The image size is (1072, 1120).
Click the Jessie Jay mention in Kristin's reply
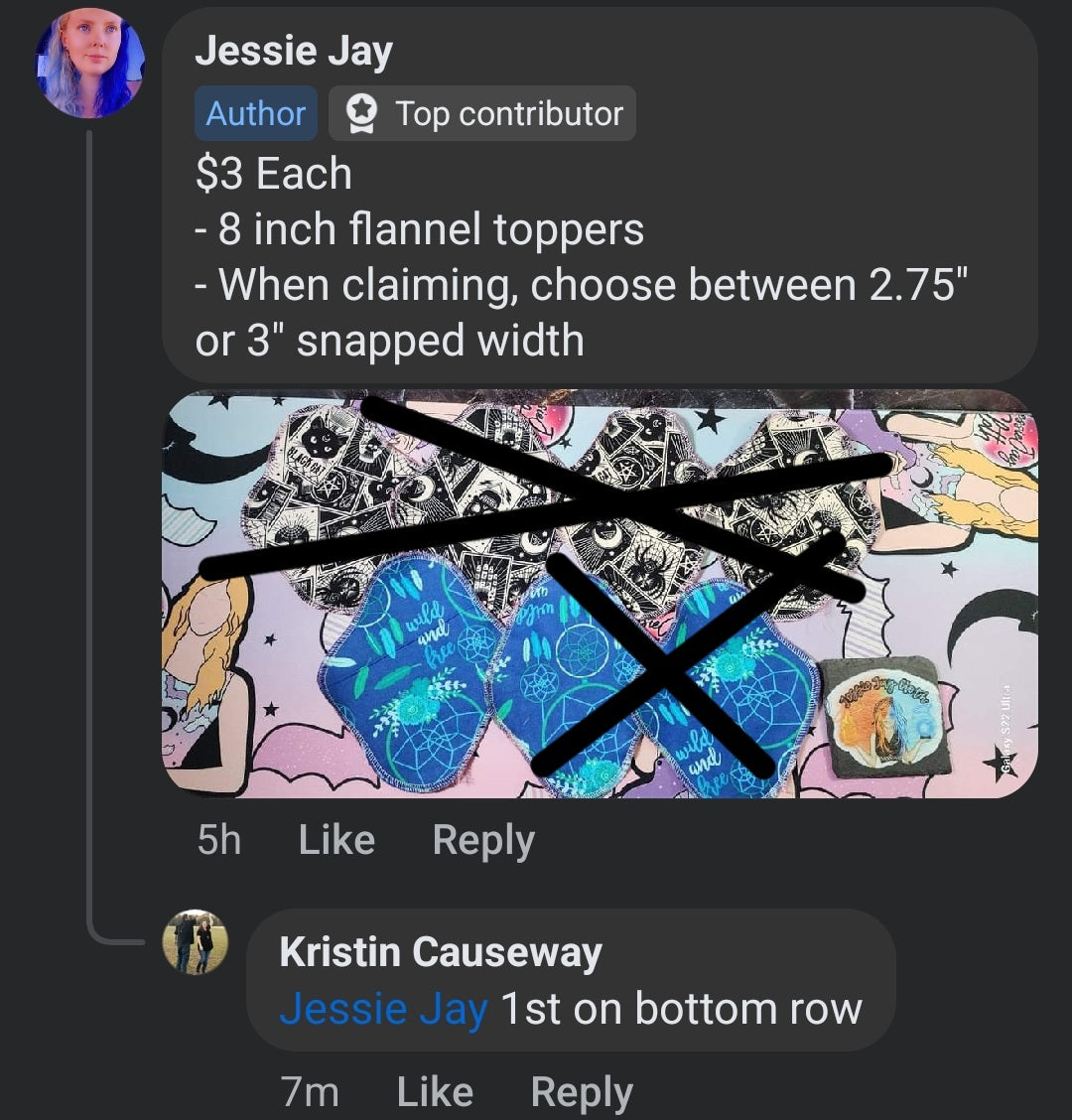click(x=383, y=1009)
